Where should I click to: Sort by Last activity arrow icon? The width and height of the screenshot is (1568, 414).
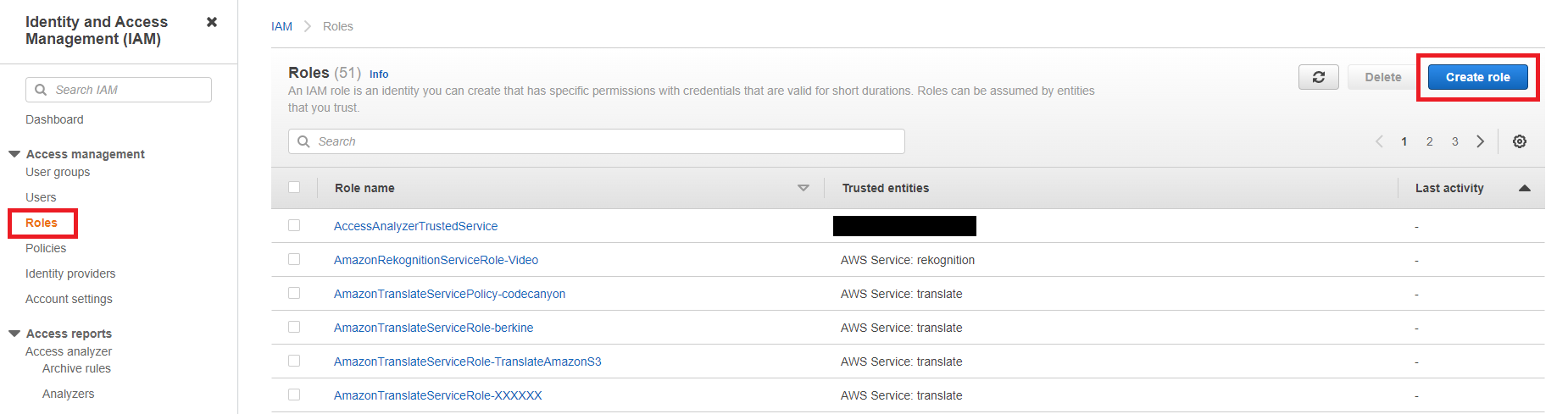pos(1525,188)
